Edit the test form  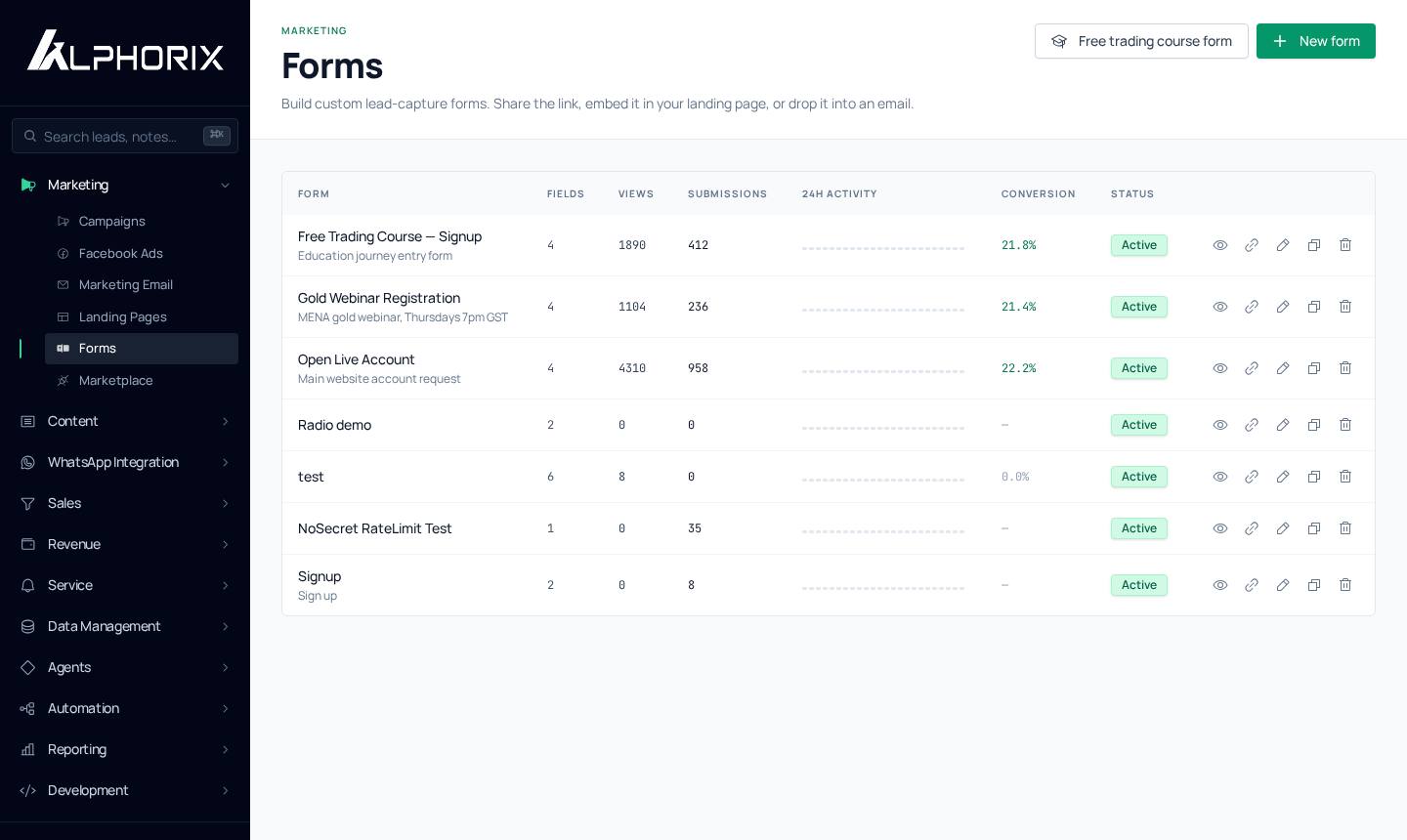click(1283, 477)
